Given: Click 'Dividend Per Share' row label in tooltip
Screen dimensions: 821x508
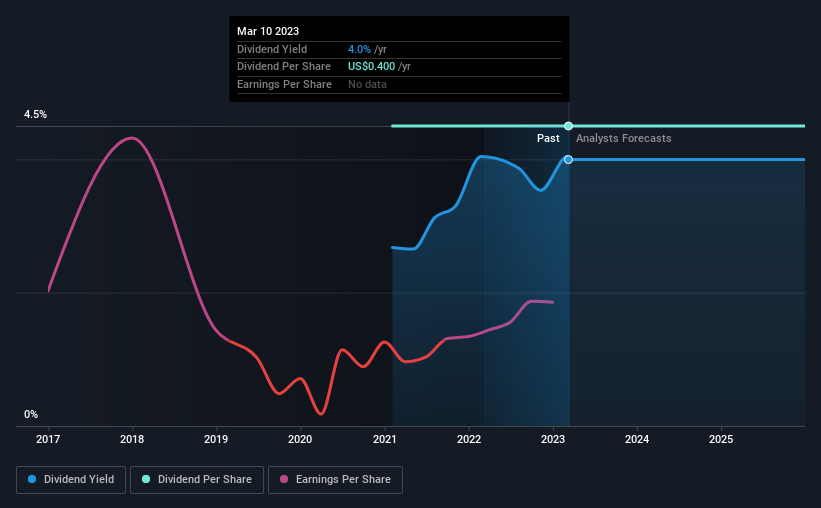Looking at the screenshot, I should point(284,67).
